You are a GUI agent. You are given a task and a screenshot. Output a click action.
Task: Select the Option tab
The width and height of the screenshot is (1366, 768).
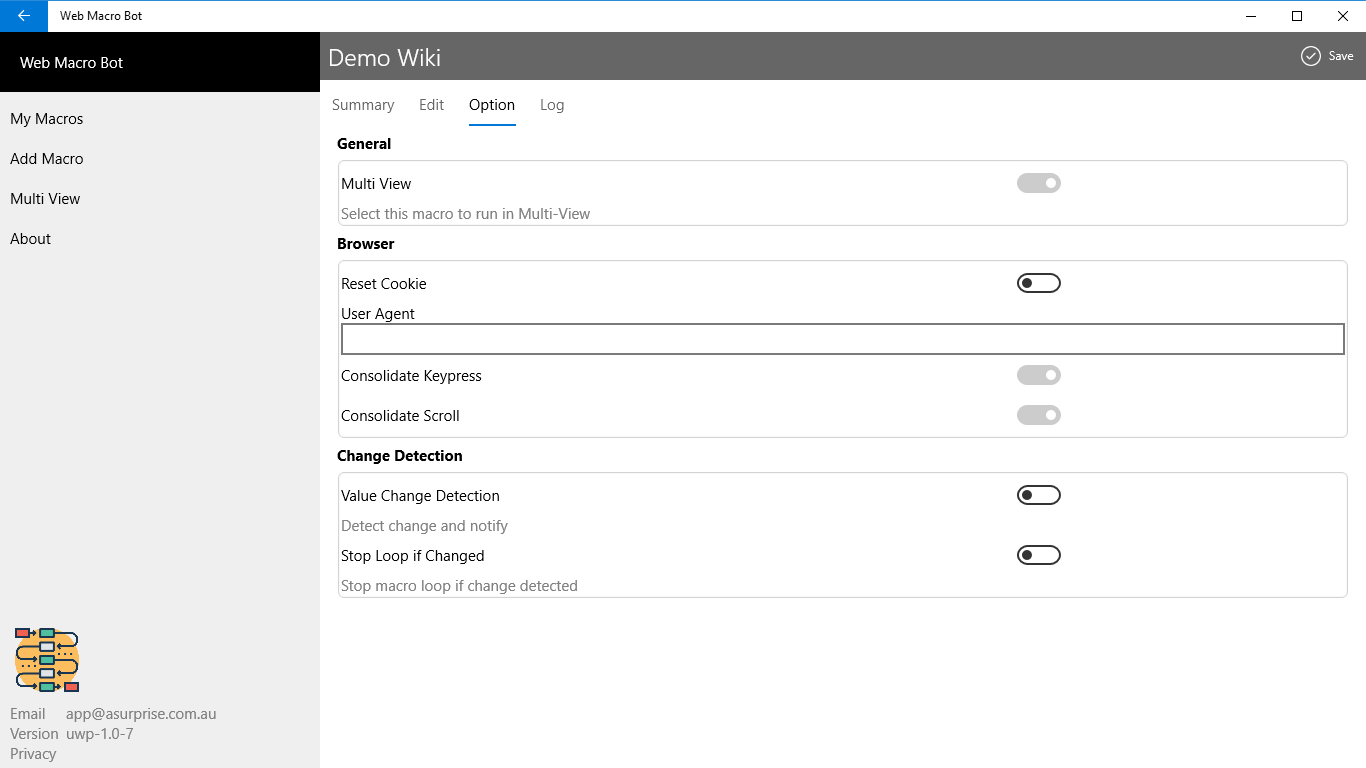click(x=492, y=105)
